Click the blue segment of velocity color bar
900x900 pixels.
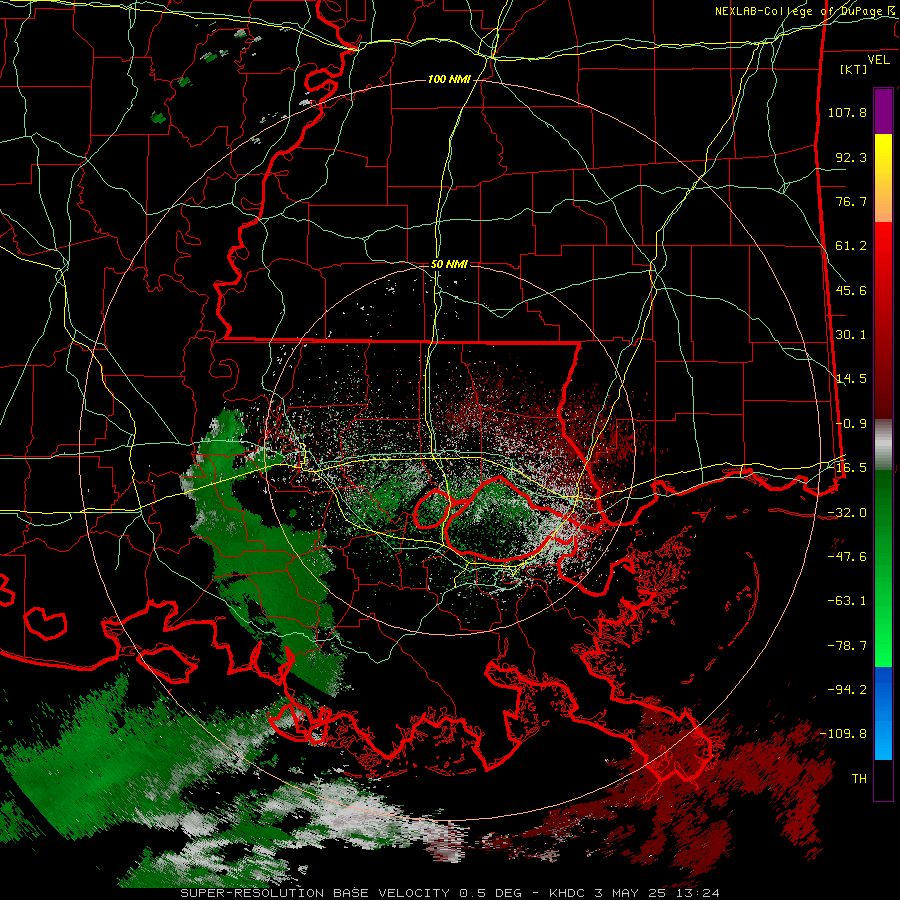(883, 713)
